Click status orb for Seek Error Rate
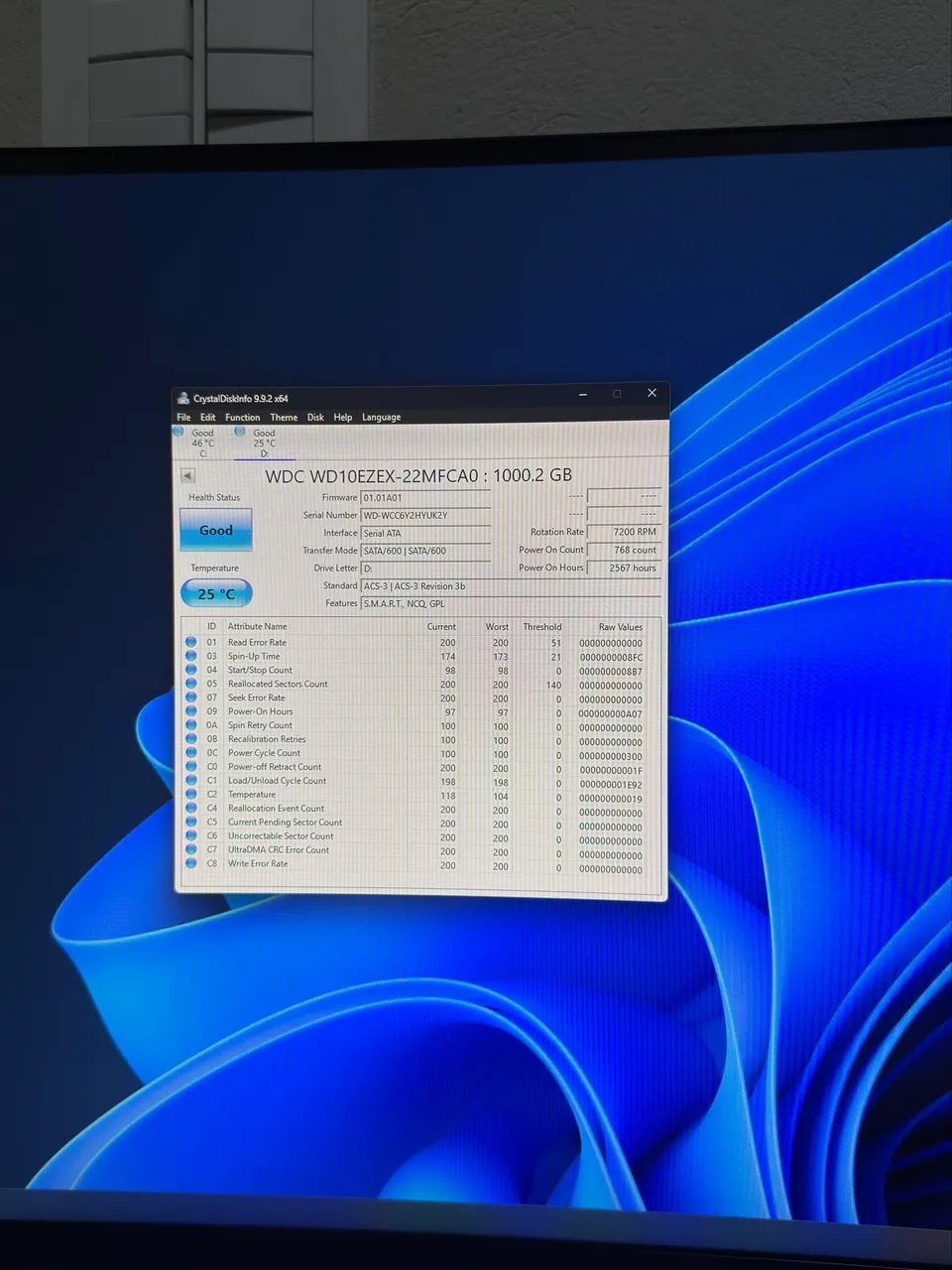This screenshot has width=952, height=1270. [x=190, y=698]
